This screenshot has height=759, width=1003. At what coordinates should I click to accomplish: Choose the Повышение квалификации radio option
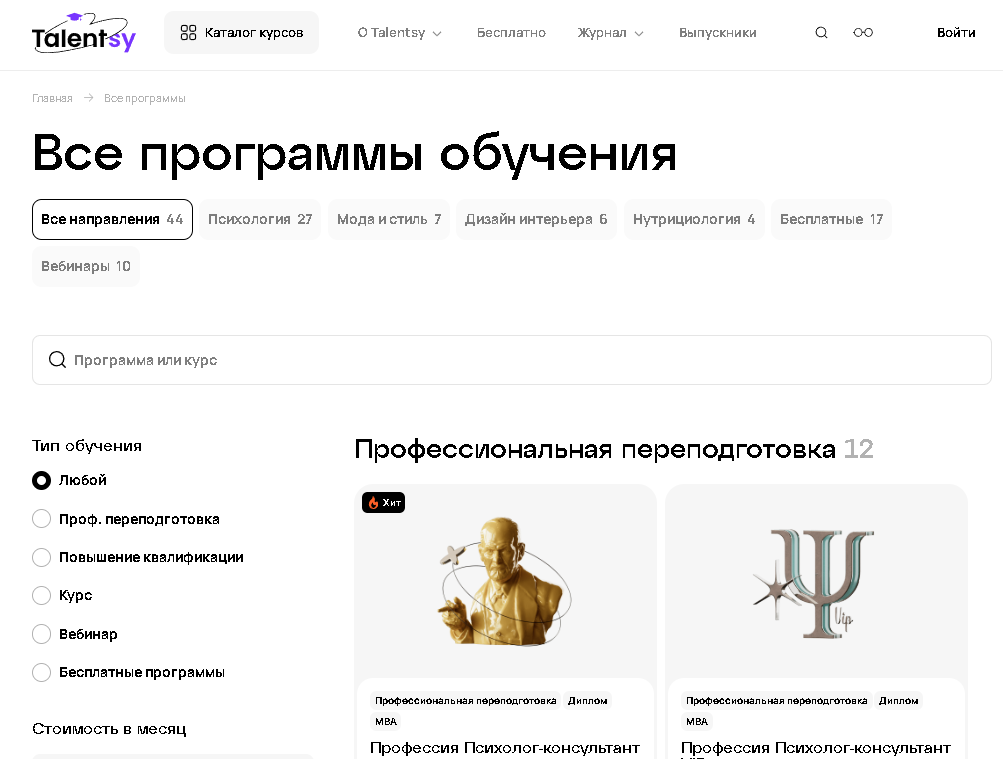pyautogui.click(x=42, y=557)
